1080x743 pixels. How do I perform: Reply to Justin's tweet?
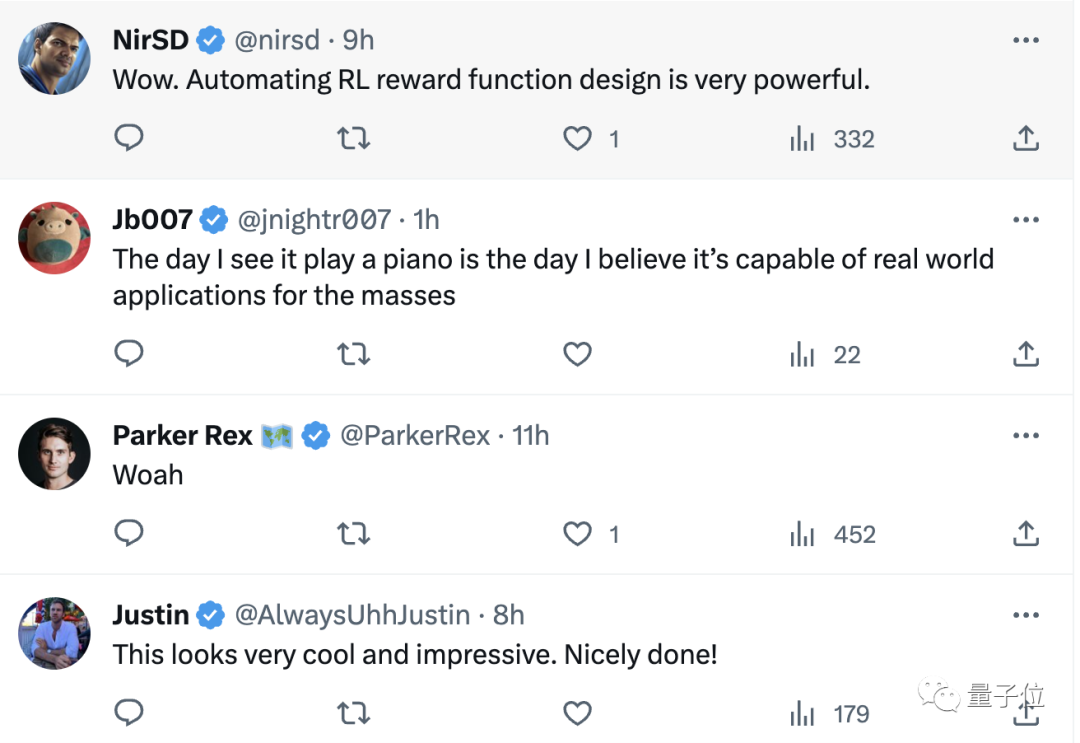[x=129, y=713]
